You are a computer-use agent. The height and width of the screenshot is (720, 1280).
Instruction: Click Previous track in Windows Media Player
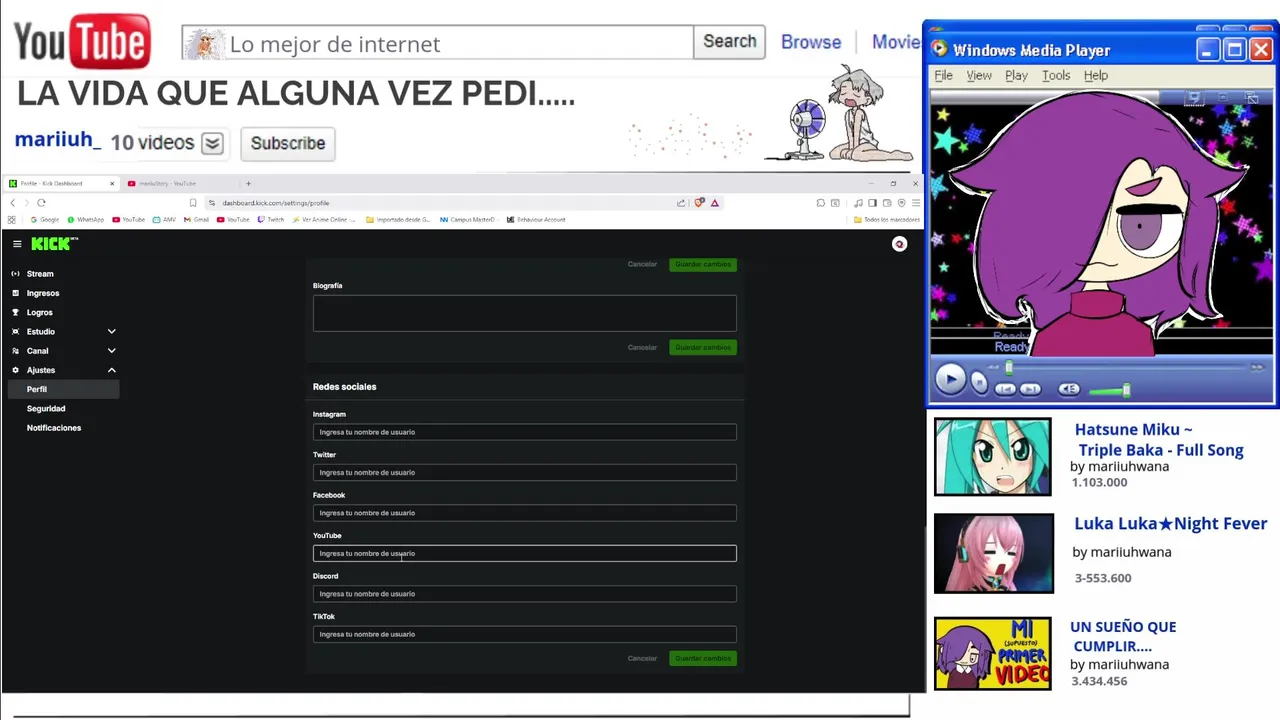(1005, 389)
